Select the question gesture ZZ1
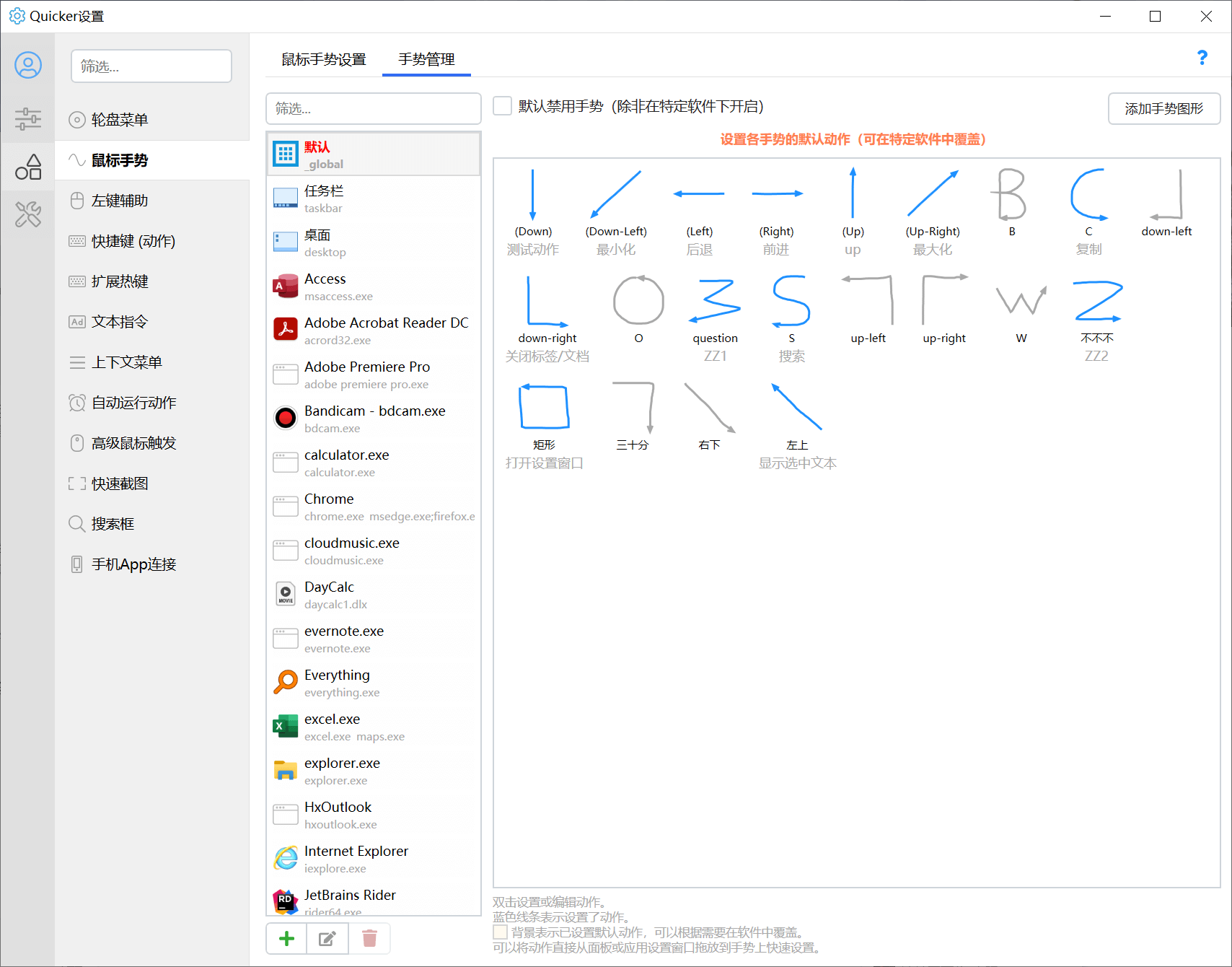Viewport: 1232px width, 967px height. pyautogui.click(x=715, y=319)
